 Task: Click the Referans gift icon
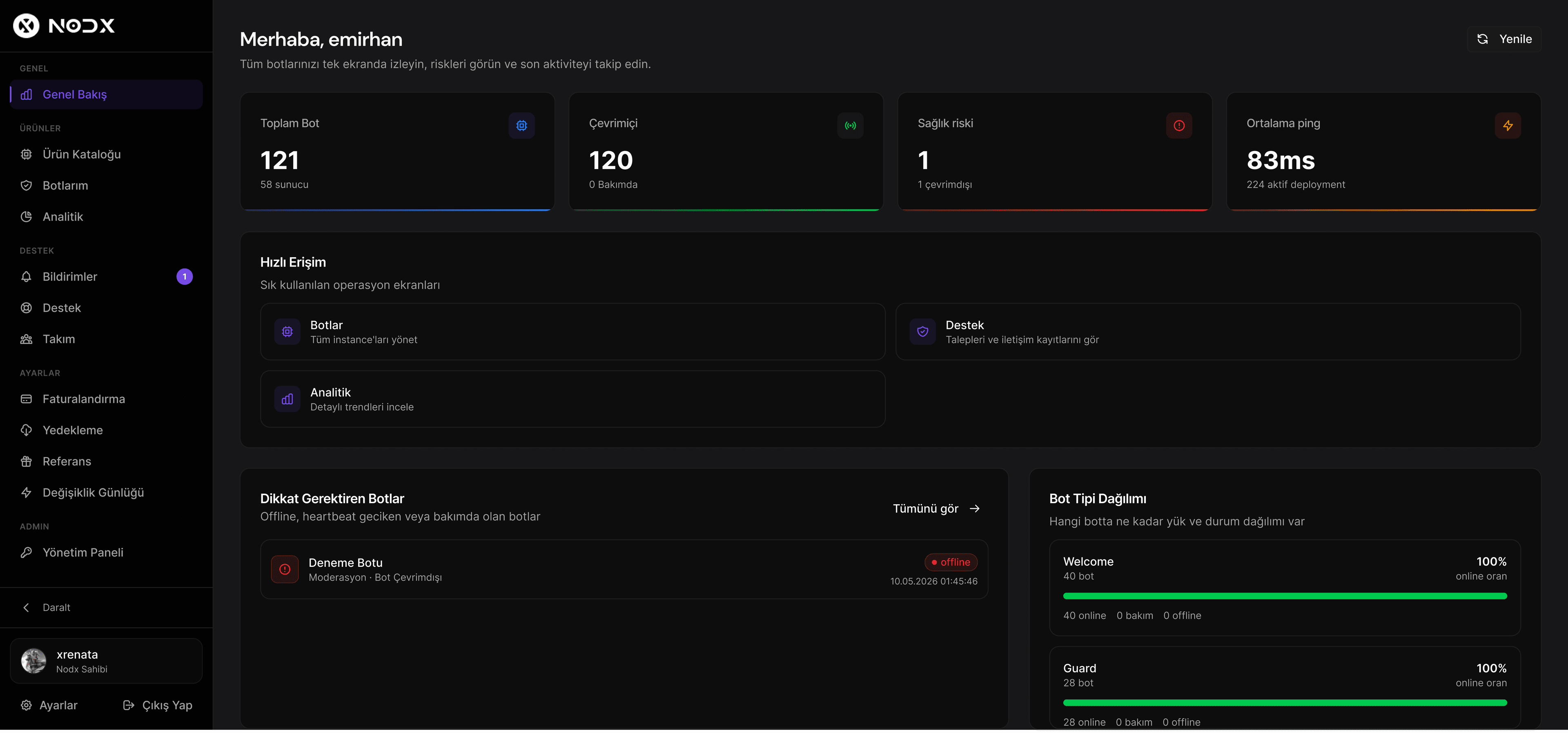tap(26, 461)
